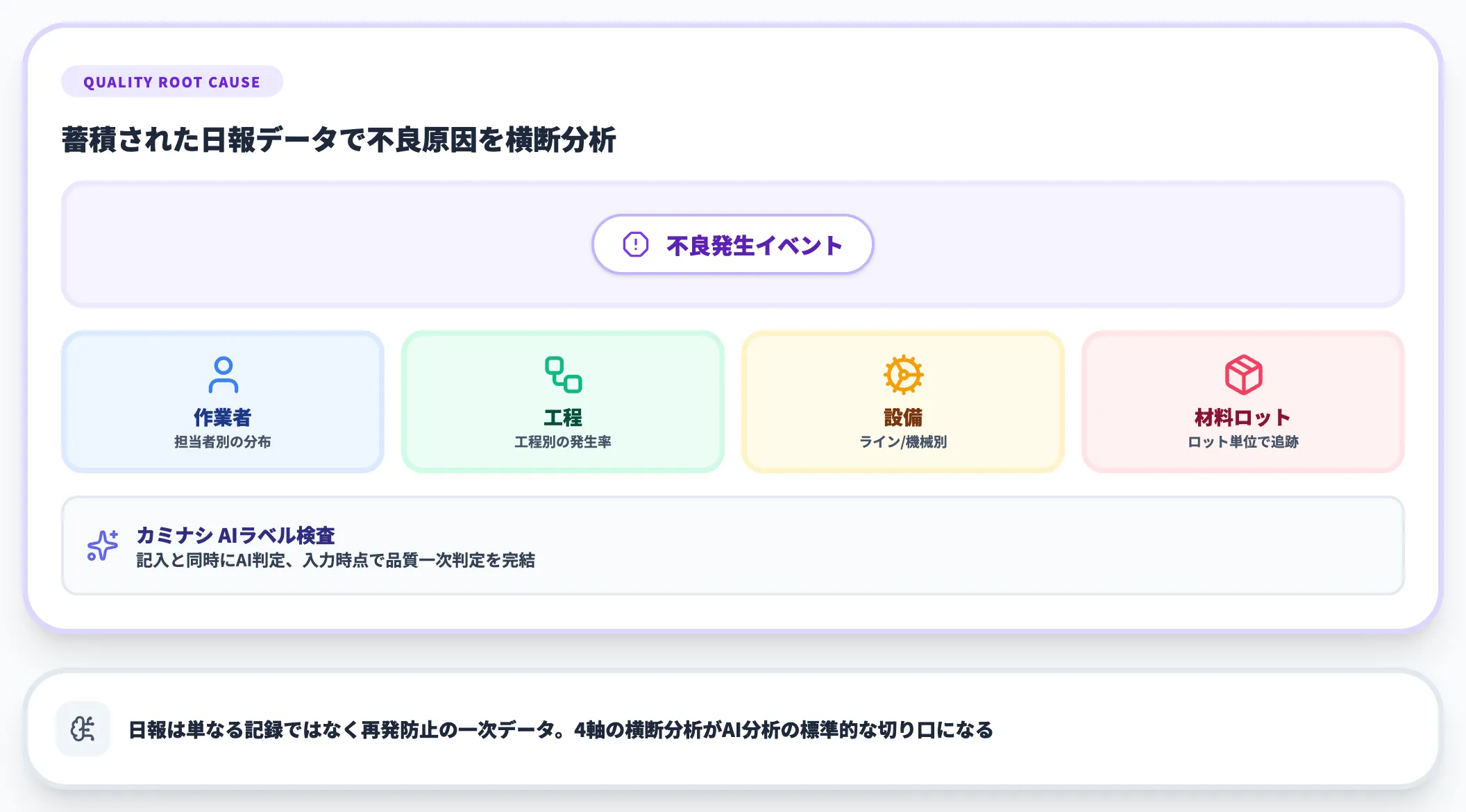Expand the 不良発生イベント section
The height and width of the screenshot is (812, 1466).
tap(732, 244)
